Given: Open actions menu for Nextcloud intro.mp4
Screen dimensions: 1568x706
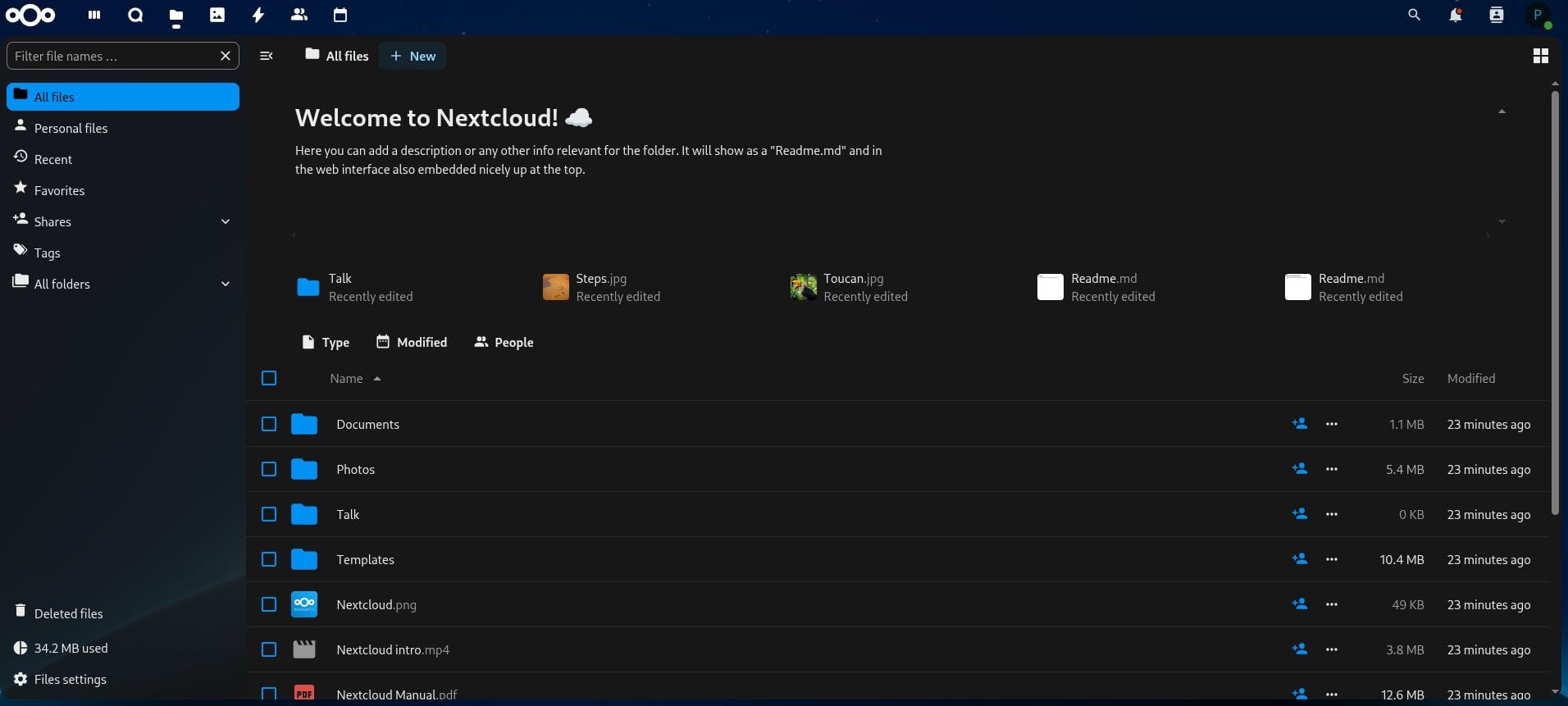Looking at the screenshot, I should (x=1332, y=649).
